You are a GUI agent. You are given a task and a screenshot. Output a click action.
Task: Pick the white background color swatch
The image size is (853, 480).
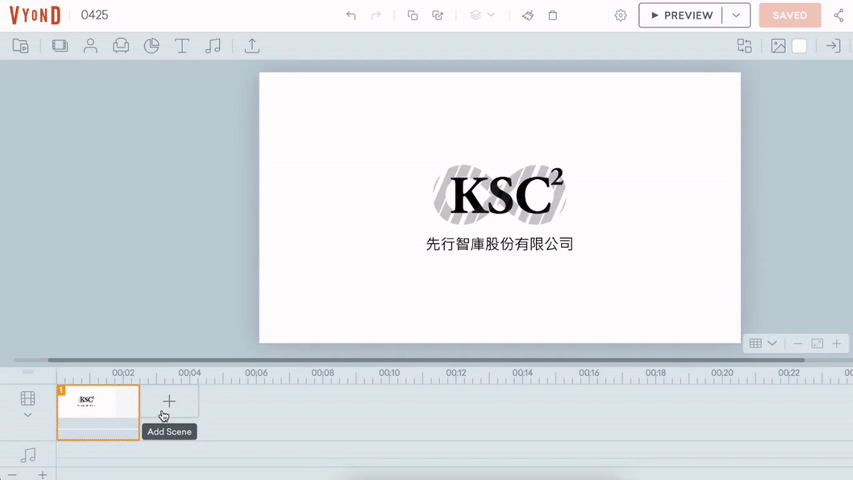coord(799,46)
